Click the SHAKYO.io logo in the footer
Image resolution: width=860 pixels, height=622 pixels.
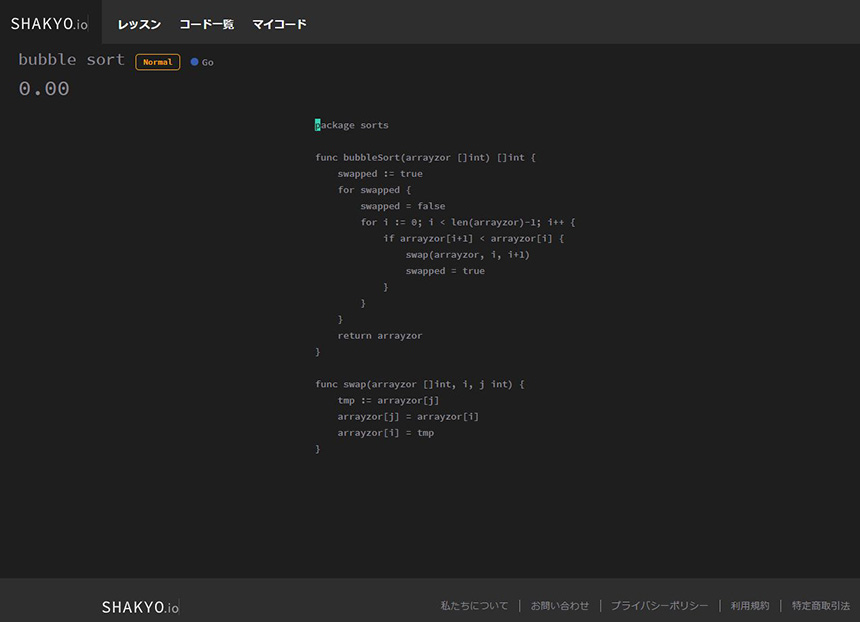[x=140, y=607]
